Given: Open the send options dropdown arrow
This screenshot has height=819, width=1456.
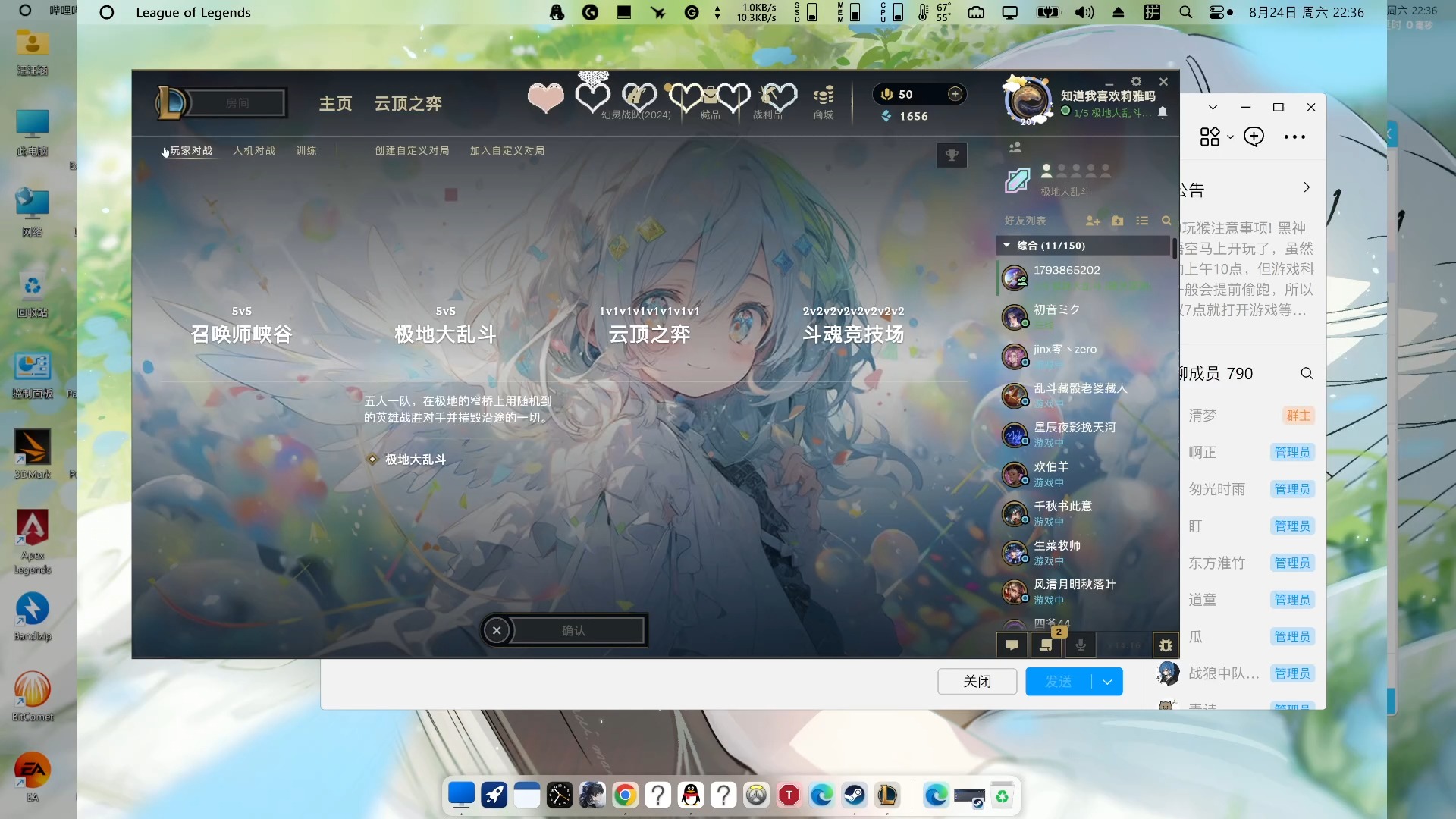Looking at the screenshot, I should [x=1107, y=682].
